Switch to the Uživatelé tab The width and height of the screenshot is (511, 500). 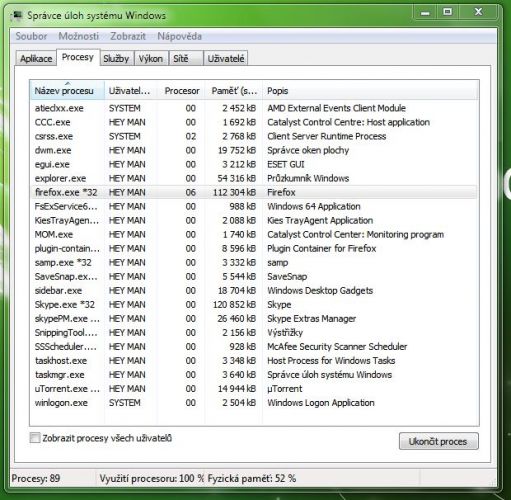tap(226, 59)
